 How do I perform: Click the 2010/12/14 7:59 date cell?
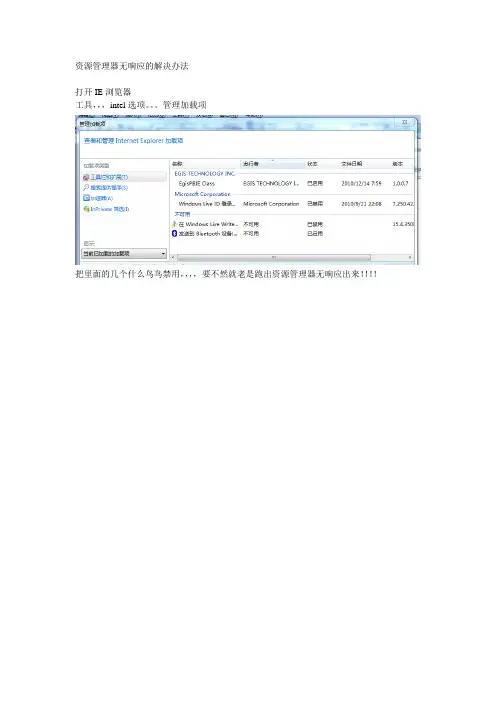pos(361,184)
